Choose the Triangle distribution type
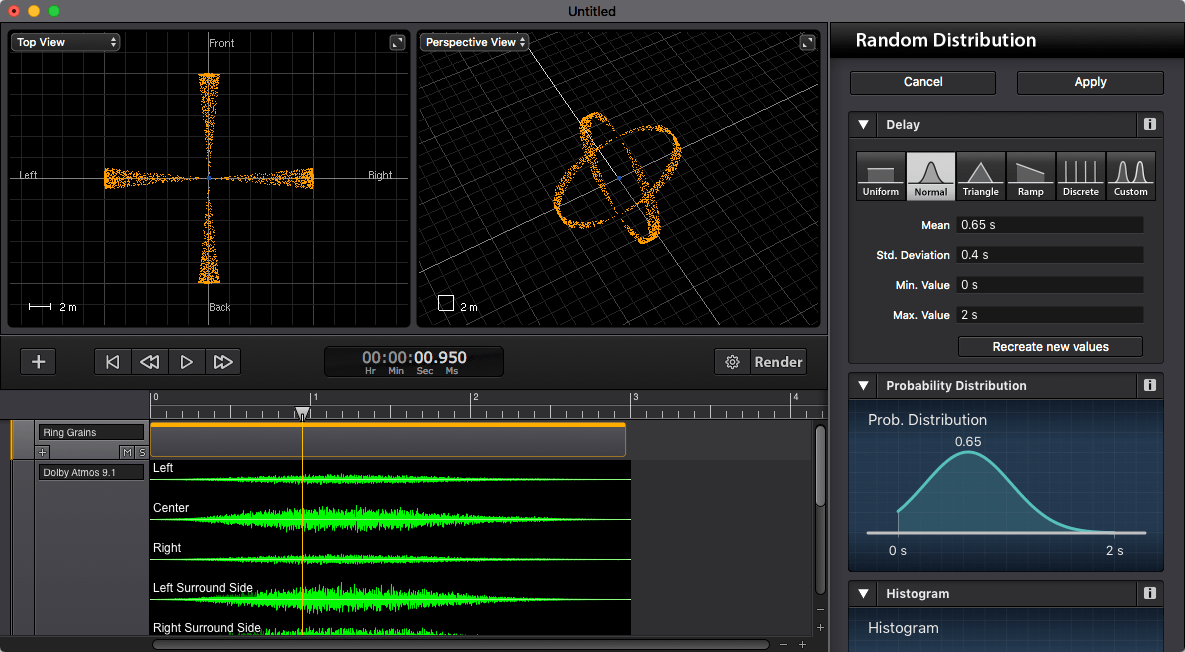The width and height of the screenshot is (1185, 652). (x=980, y=175)
